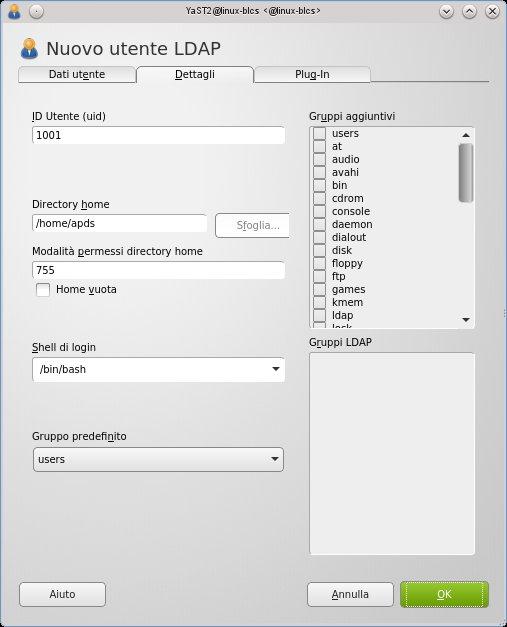Image resolution: width=507 pixels, height=627 pixels.
Task: Open the Gruppo predefinito dropdown
Action: (158, 459)
